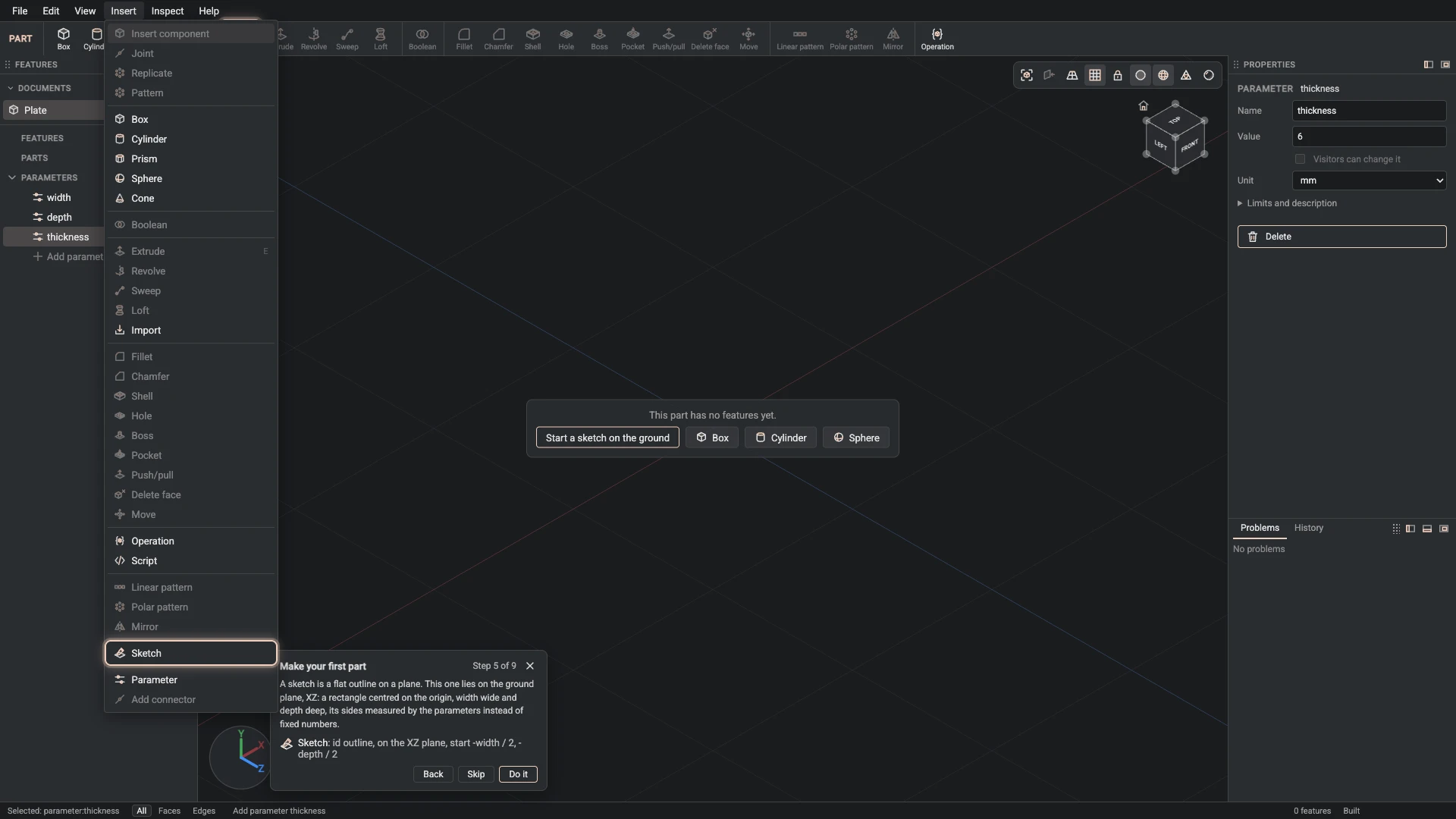Choose Sketch from the Insert menu

tap(191, 653)
